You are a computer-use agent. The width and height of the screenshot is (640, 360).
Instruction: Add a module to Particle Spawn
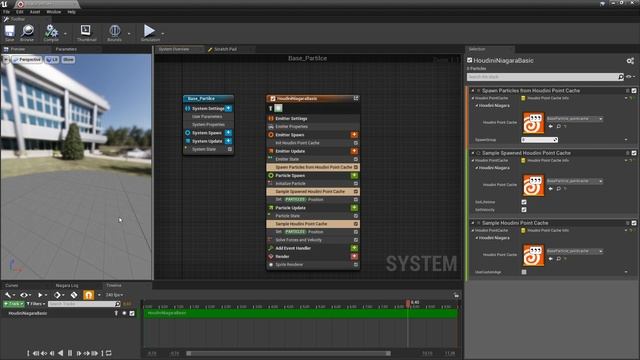coord(354,176)
